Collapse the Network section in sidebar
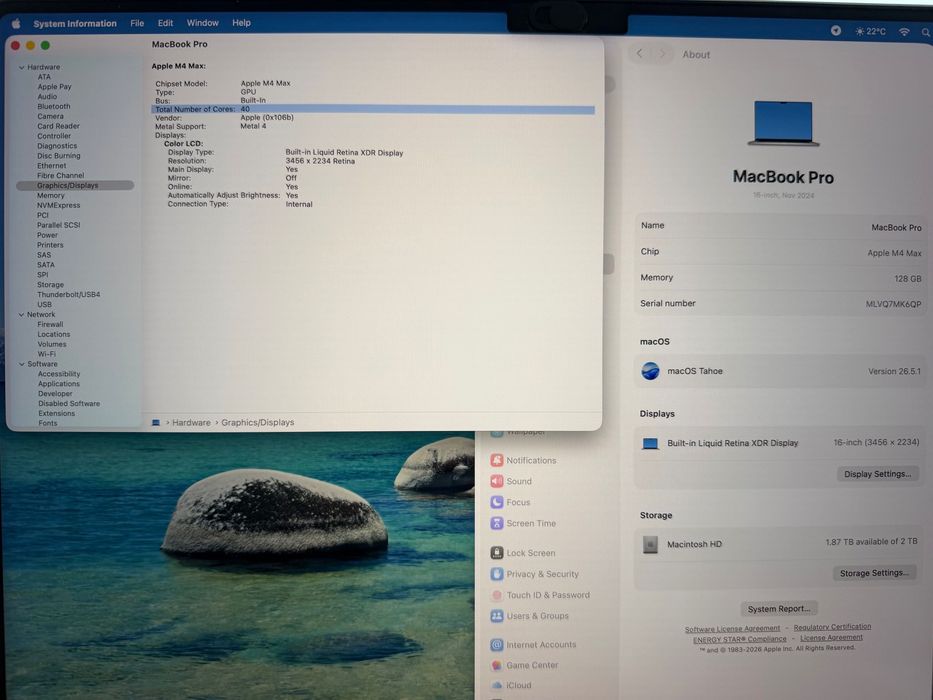This screenshot has width=933, height=700. 21,314
